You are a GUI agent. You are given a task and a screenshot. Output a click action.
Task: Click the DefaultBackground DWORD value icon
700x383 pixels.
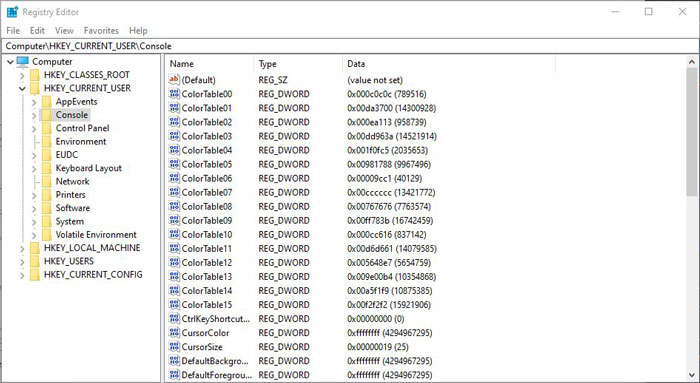pyautogui.click(x=174, y=361)
